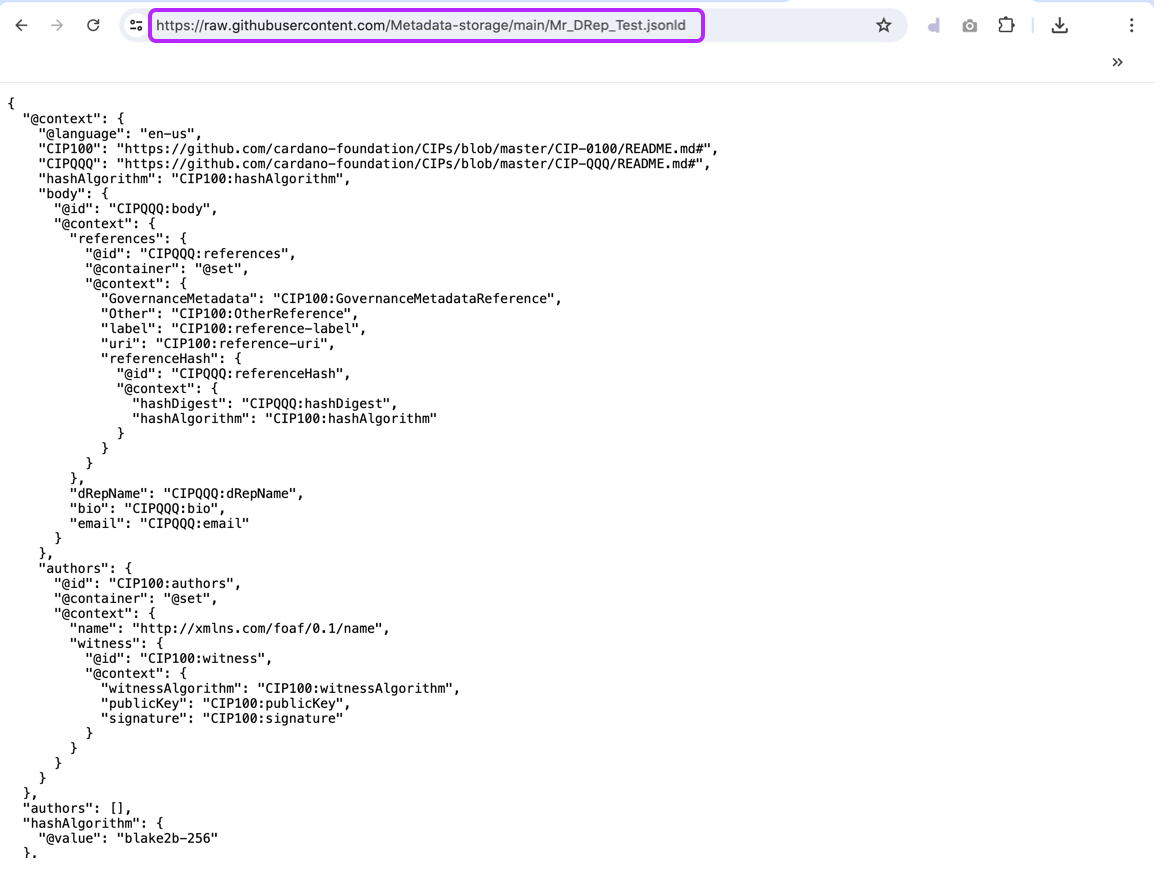Go back to the previous page
Image resolution: width=1156 pixels, height=890 pixels.
click(21, 26)
